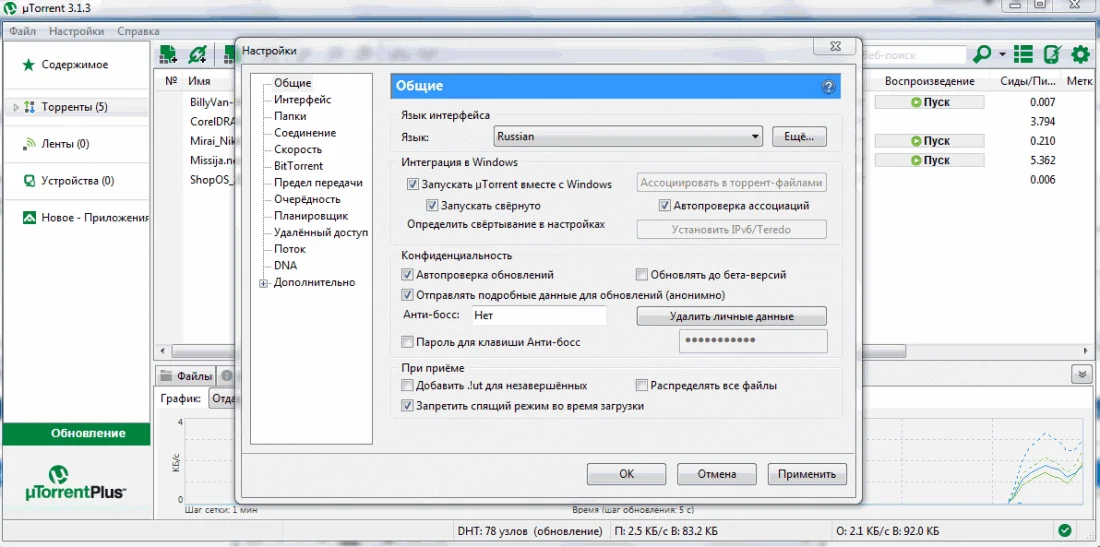This screenshot has width=1100, height=547.
Task: Select Скорость in the settings tree
Action: coord(297,149)
